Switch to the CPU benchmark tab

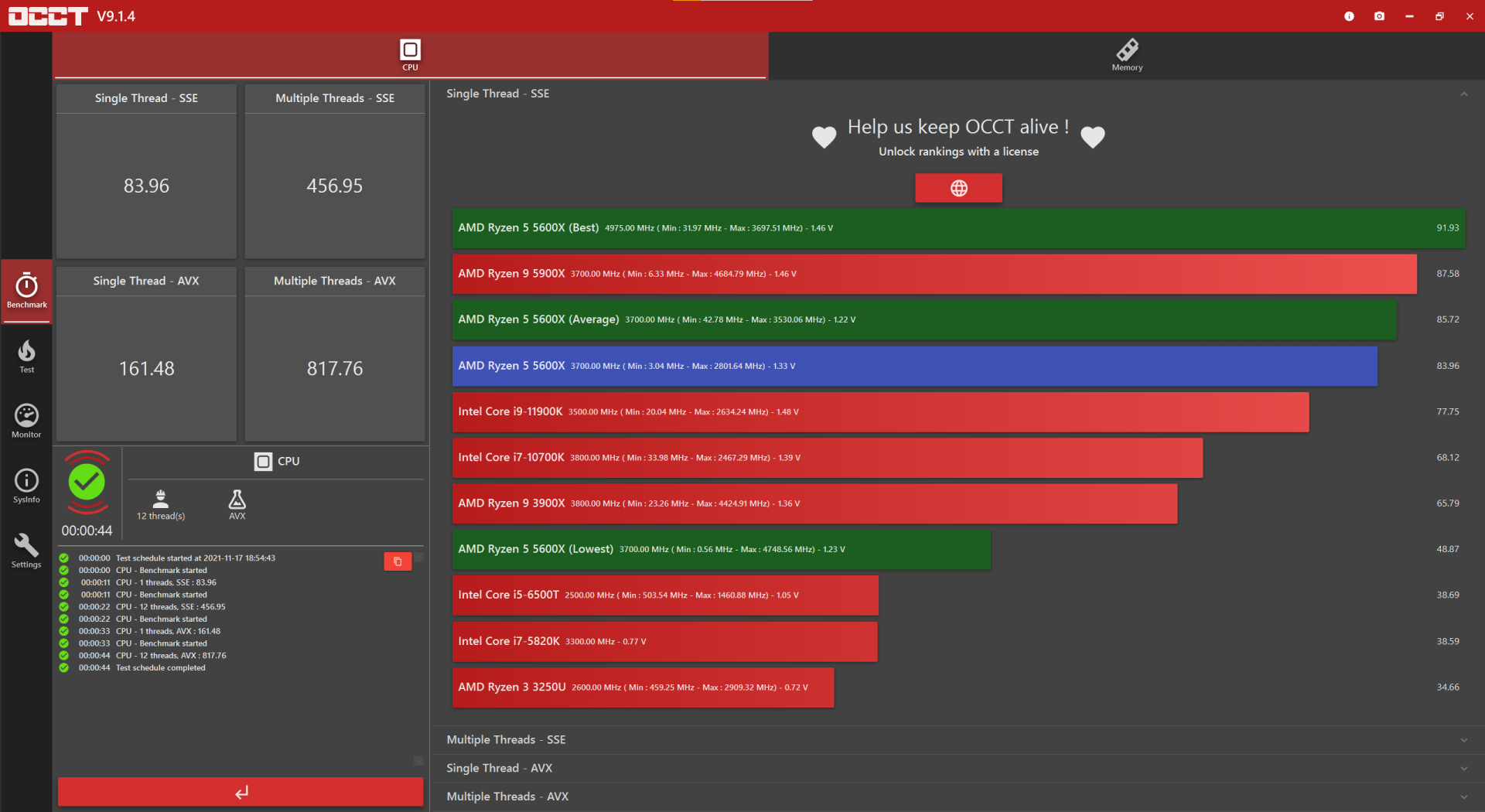(x=410, y=56)
